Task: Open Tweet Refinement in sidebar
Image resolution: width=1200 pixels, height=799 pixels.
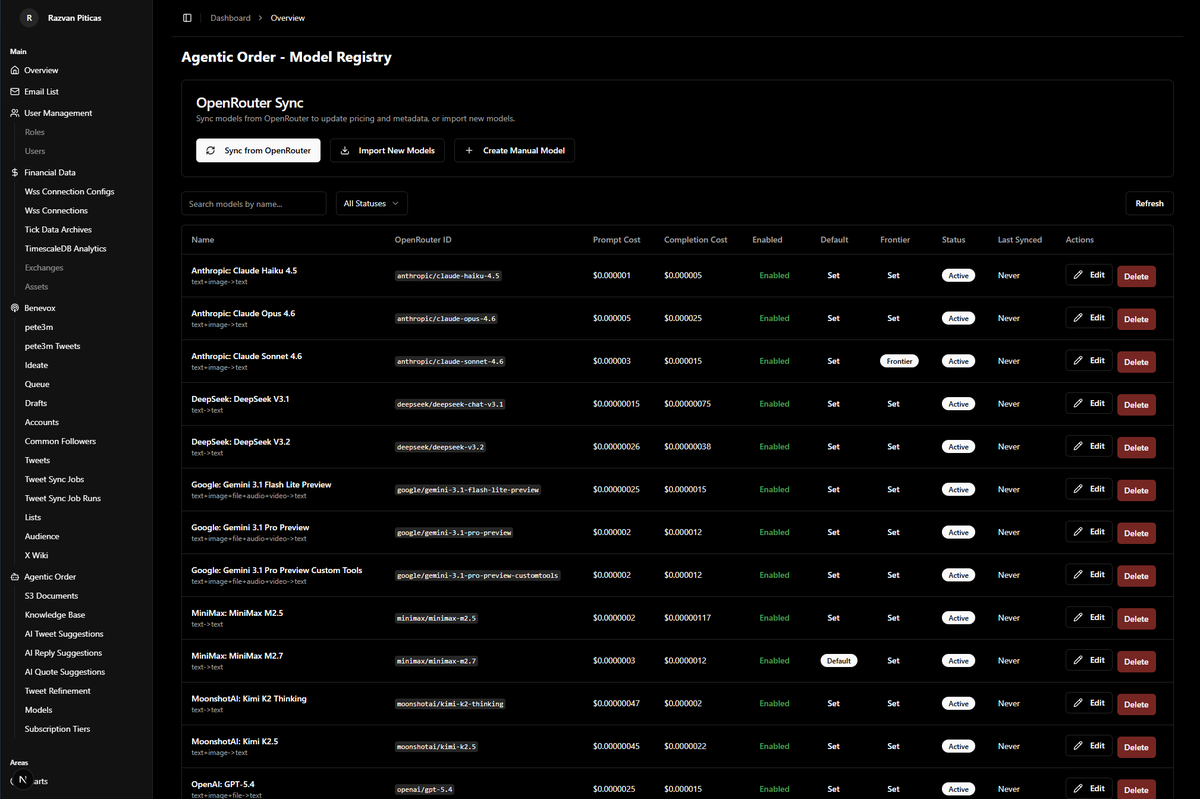Action: 57,691
